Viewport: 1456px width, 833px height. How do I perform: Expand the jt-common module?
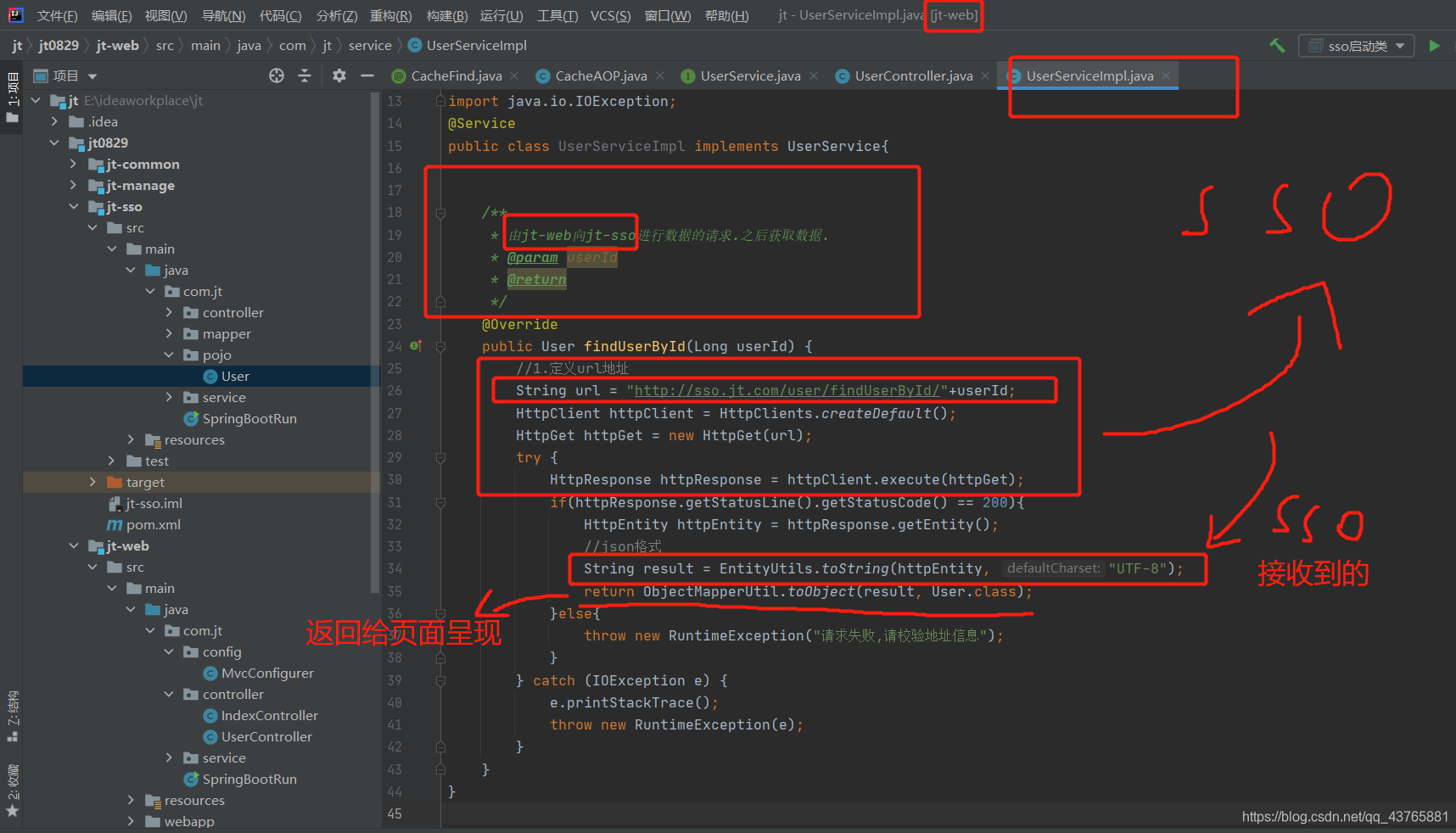click(73, 164)
